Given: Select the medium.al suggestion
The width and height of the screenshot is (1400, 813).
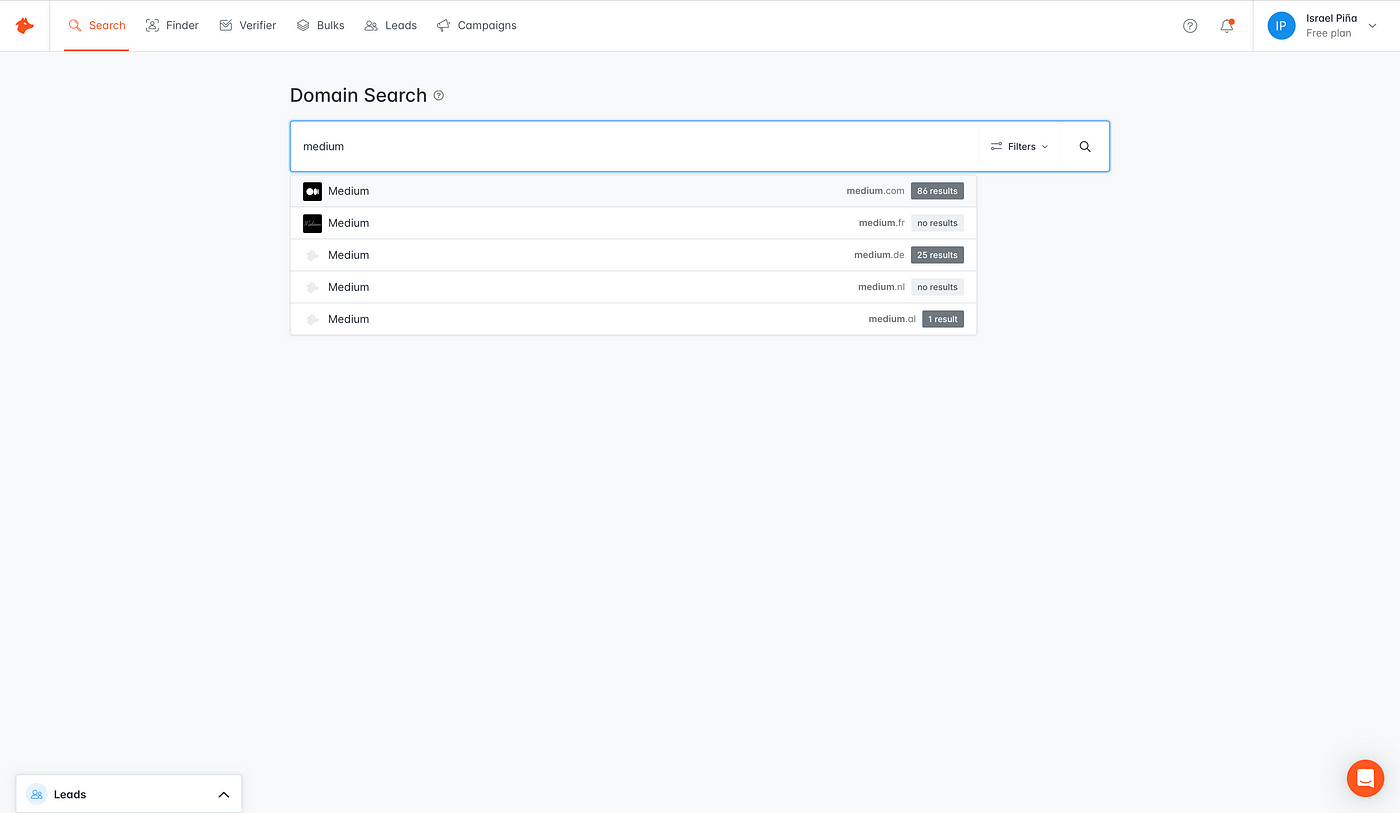Looking at the screenshot, I should click(633, 319).
